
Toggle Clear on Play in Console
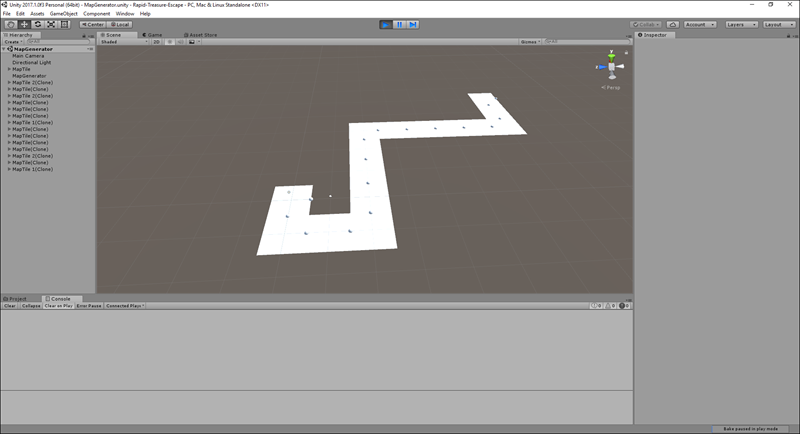[57, 305]
